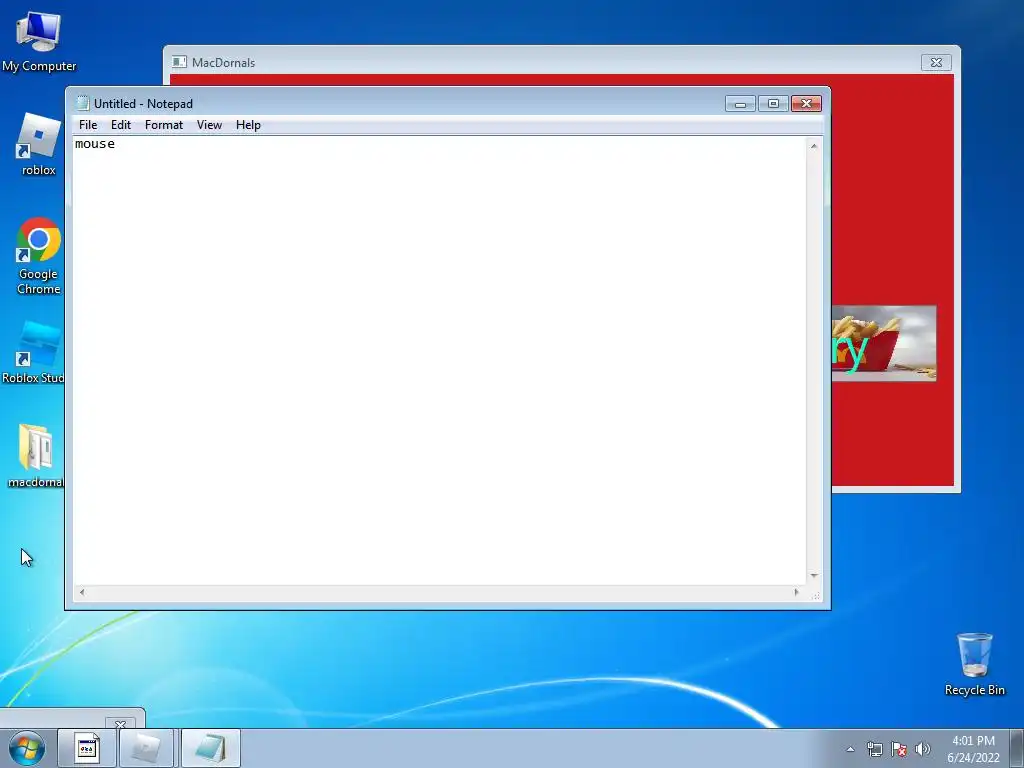Screen dimensions: 1024x768
Task: Maximize the Notepad window
Action: pyautogui.click(x=773, y=104)
